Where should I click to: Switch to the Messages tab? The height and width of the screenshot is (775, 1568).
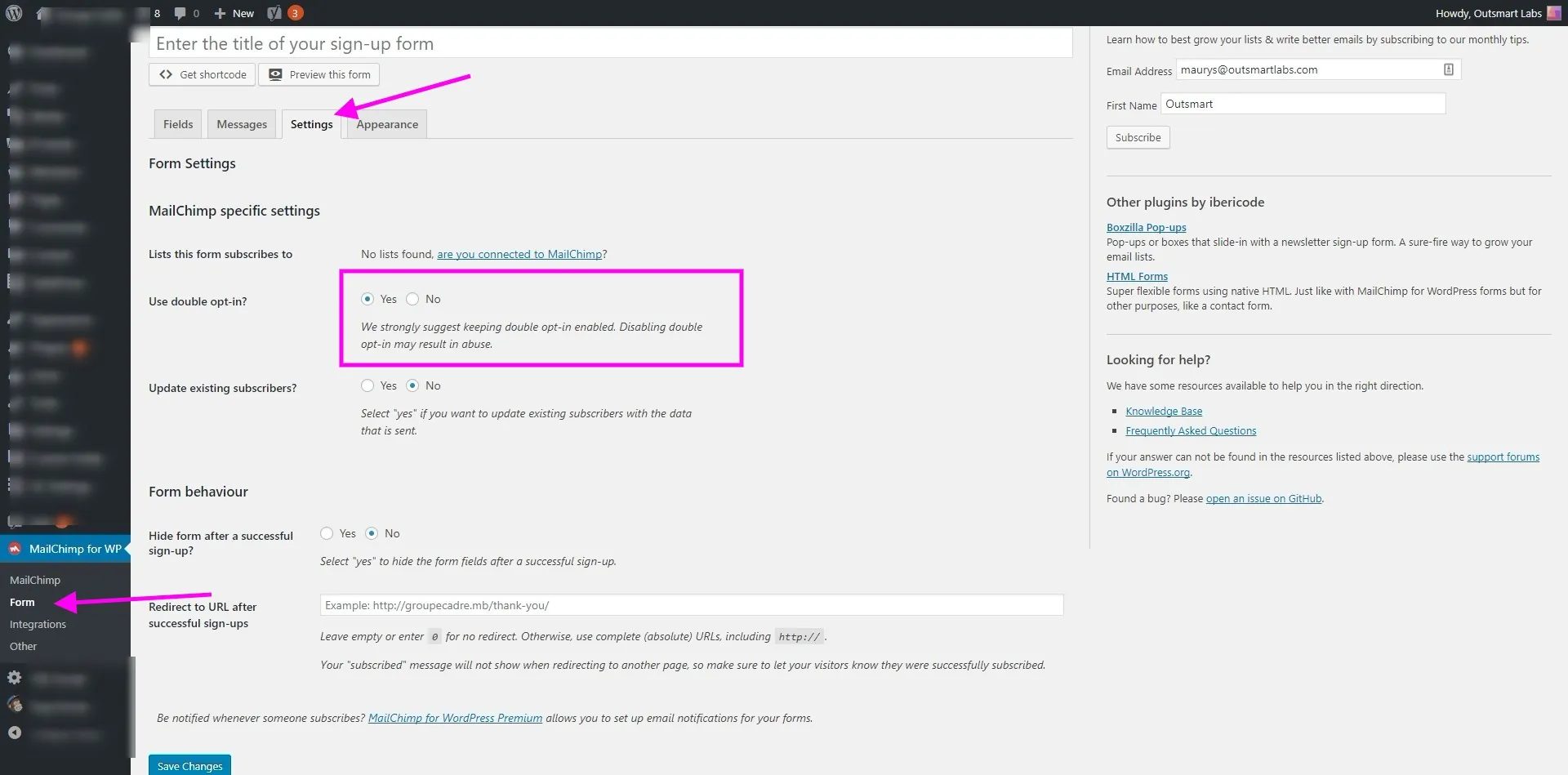click(242, 124)
